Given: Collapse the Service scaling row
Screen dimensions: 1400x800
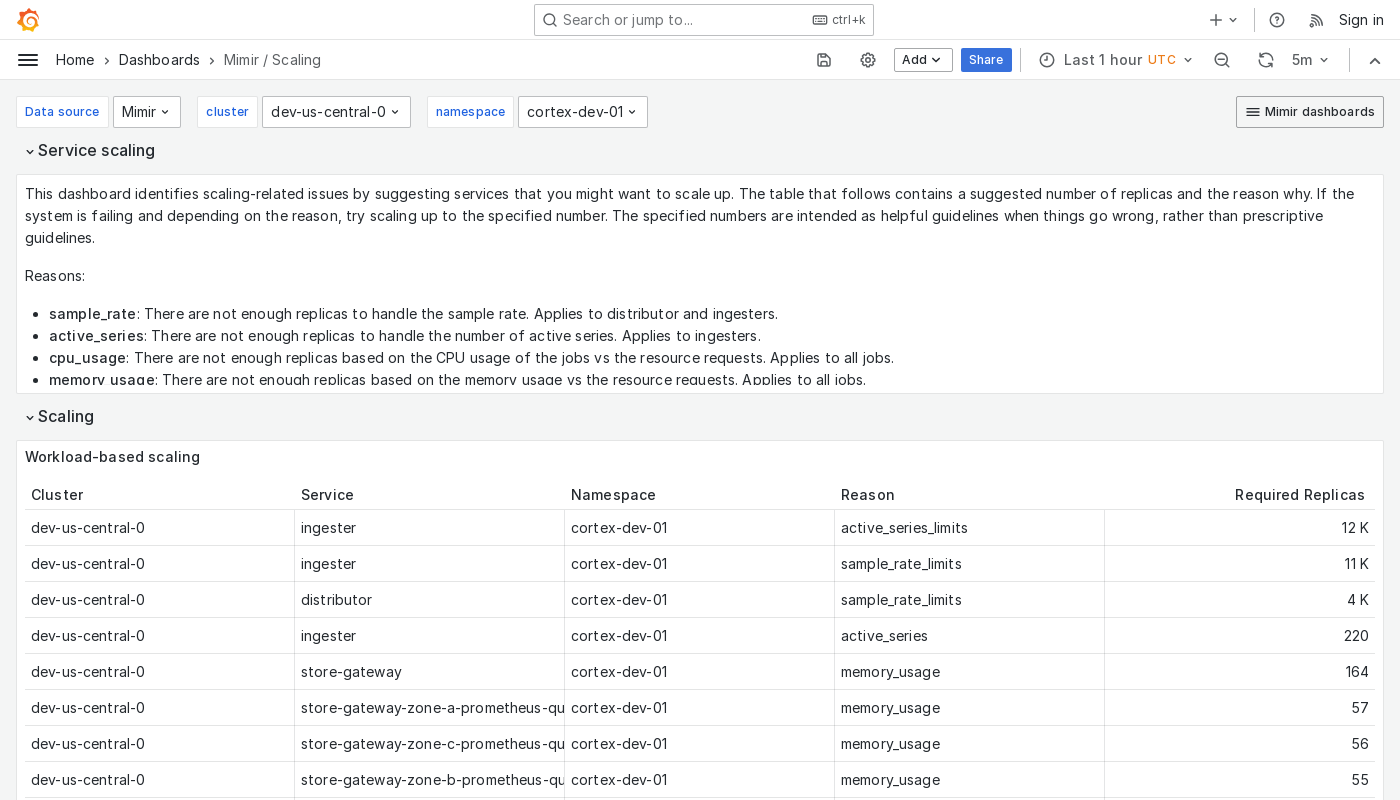Looking at the screenshot, I should tap(90, 151).
